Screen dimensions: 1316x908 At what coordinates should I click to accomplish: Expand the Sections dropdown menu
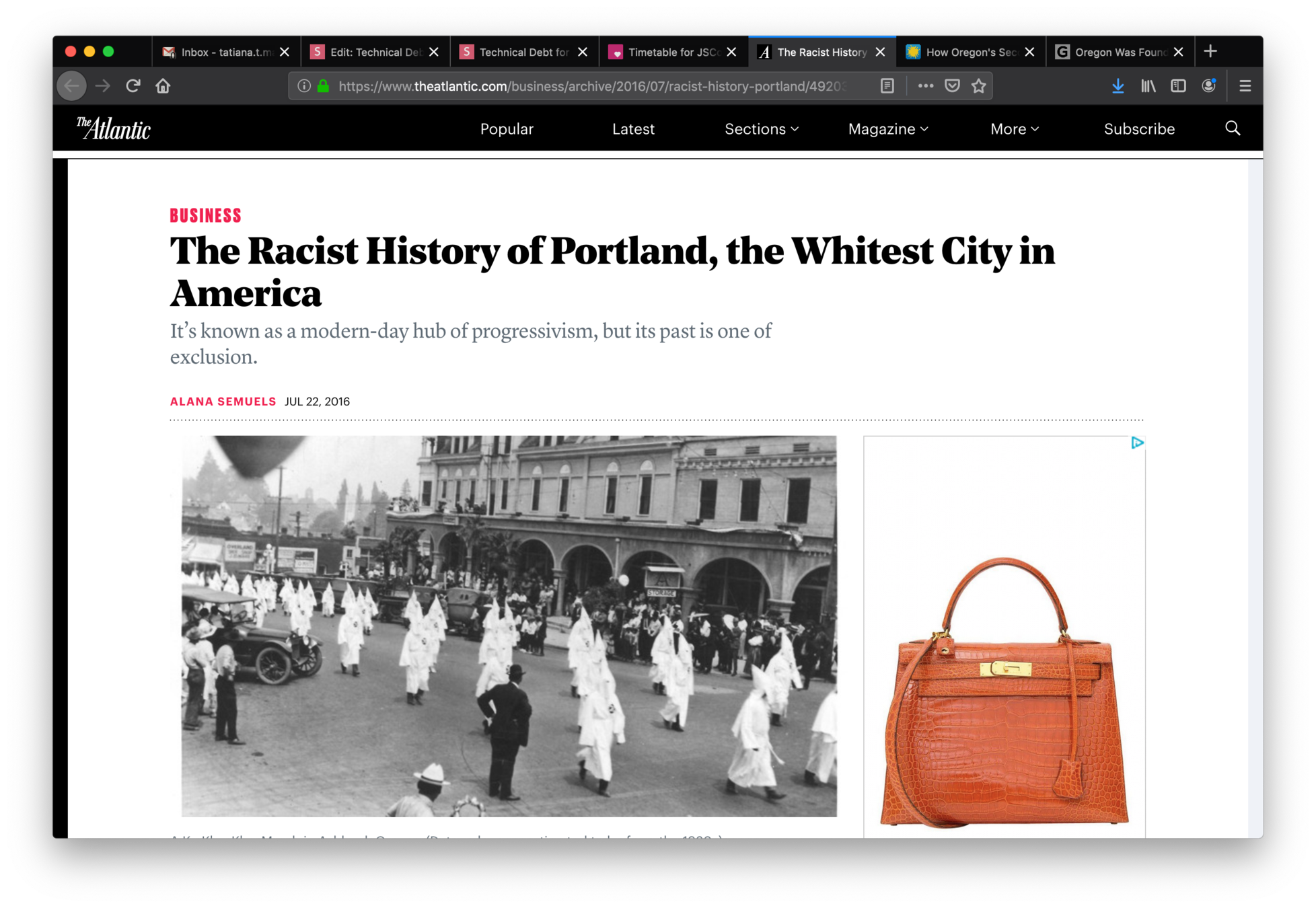coord(761,129)
